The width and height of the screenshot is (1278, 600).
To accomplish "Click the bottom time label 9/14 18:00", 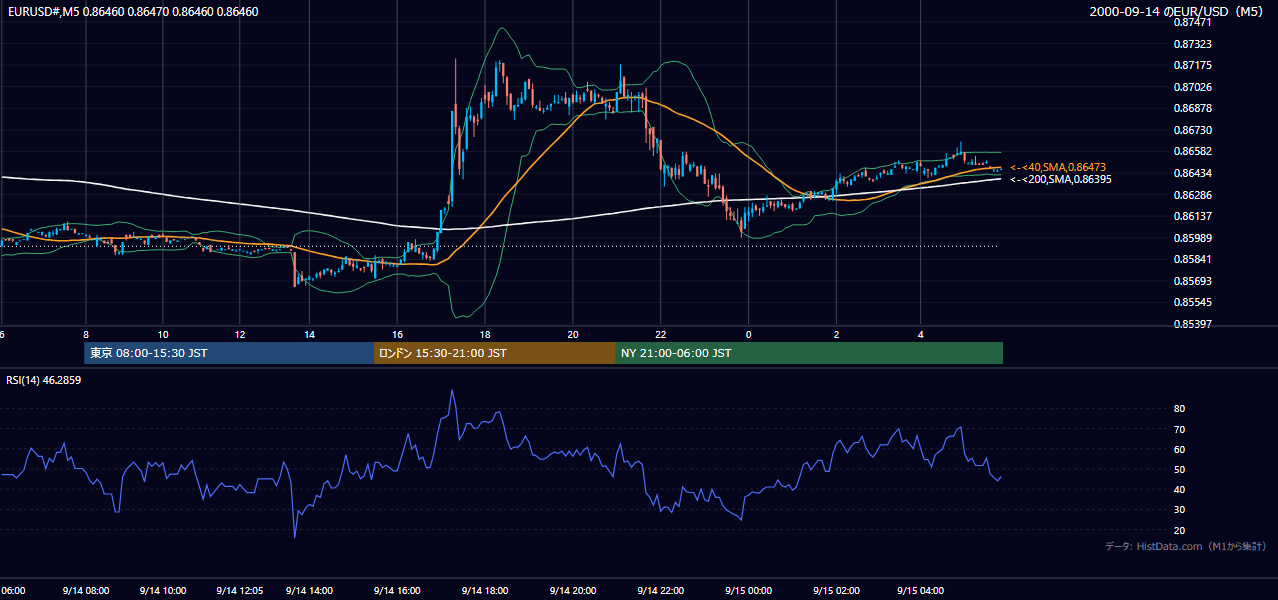I will click(484, 590).
